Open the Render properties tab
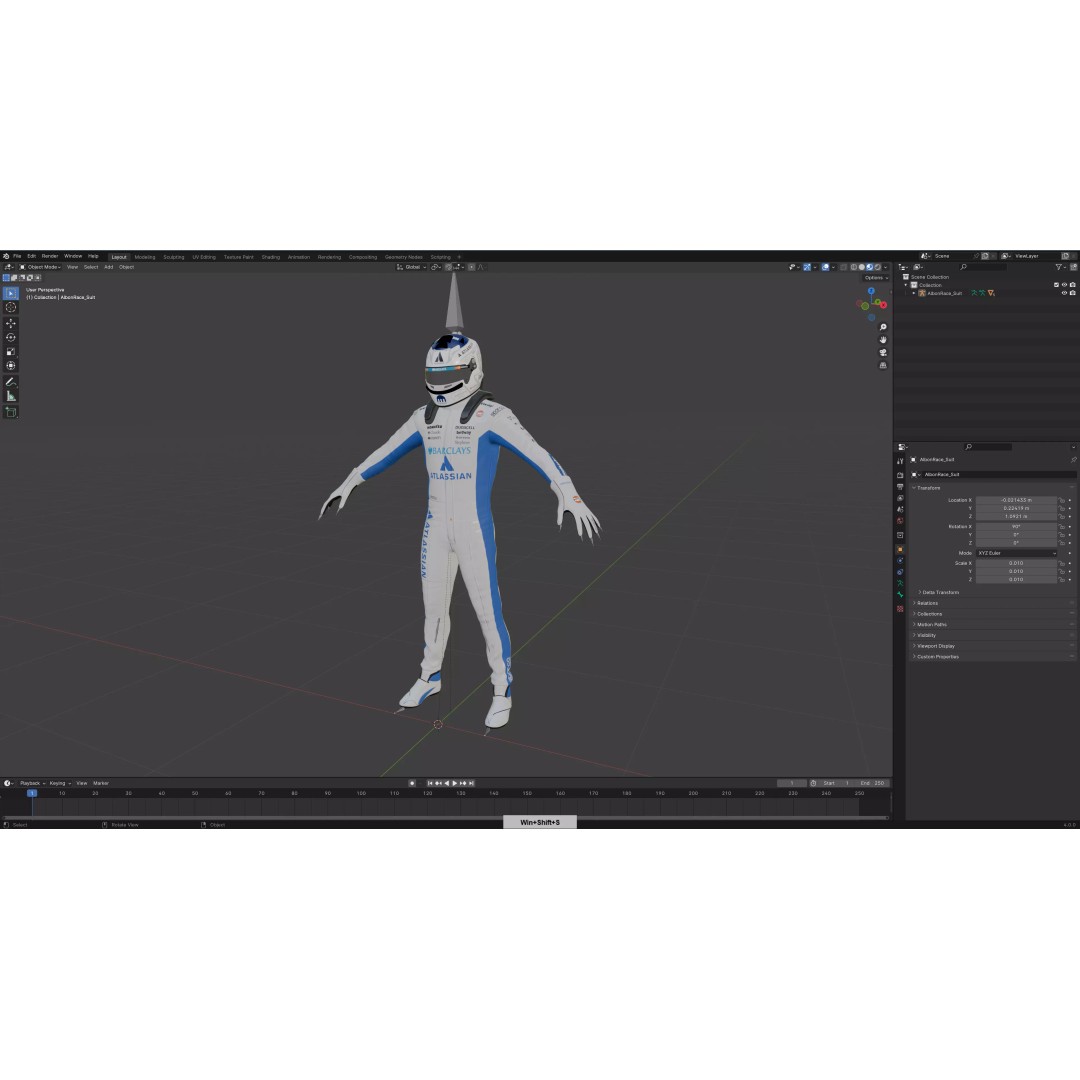Image resolution: width=1080 pixels, height=1080 pixels. [x=900, y=475]
